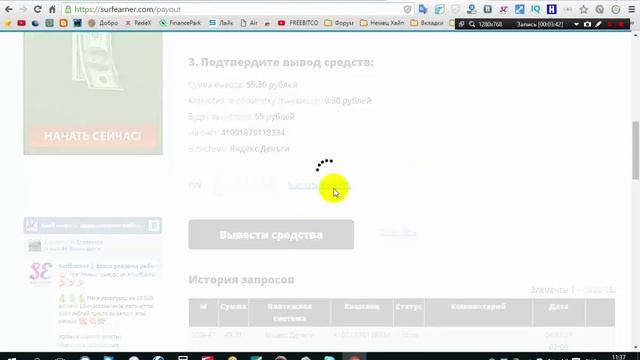Open the Лайк bookmark

[x=221, y=23]
